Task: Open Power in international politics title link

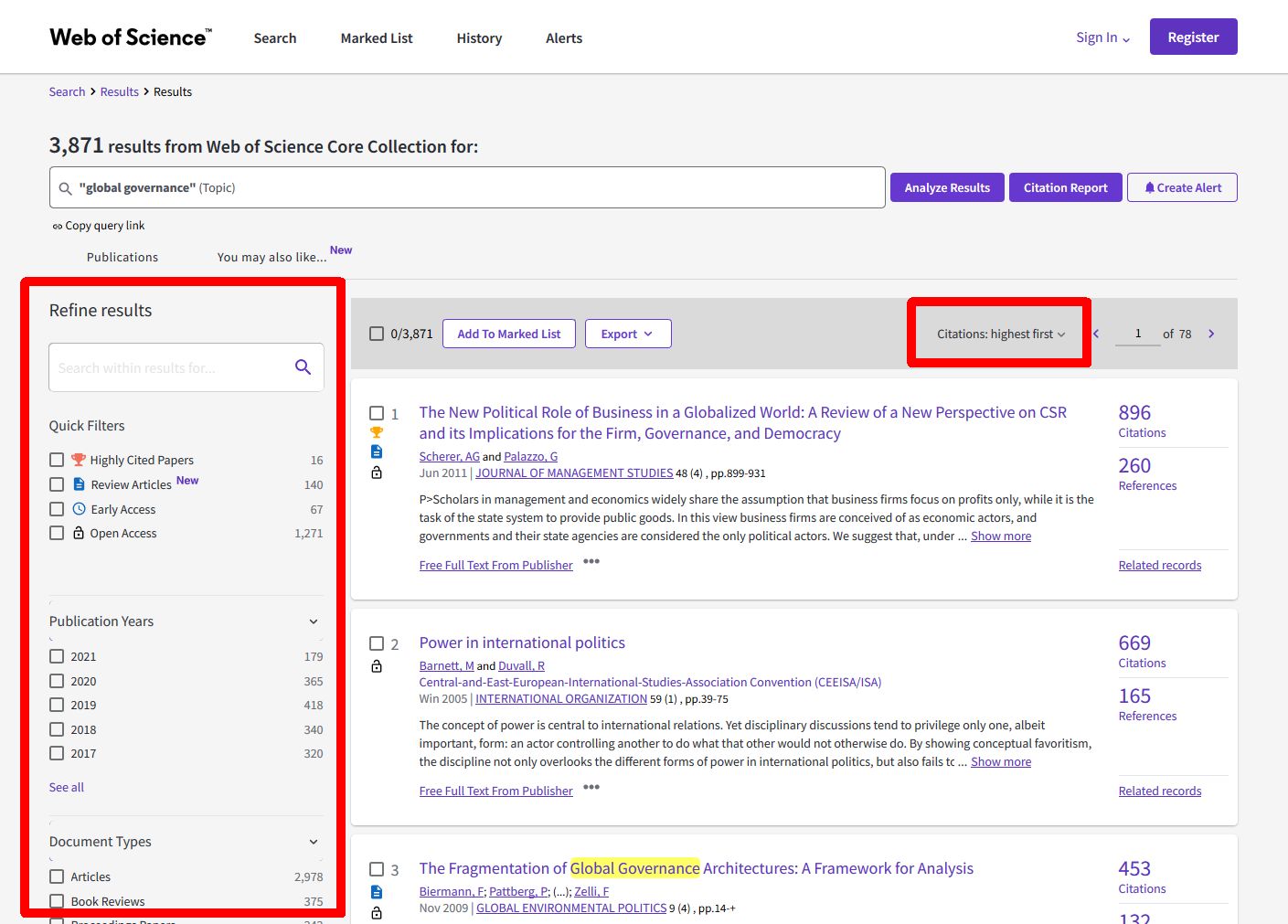Action: [522, 643]
